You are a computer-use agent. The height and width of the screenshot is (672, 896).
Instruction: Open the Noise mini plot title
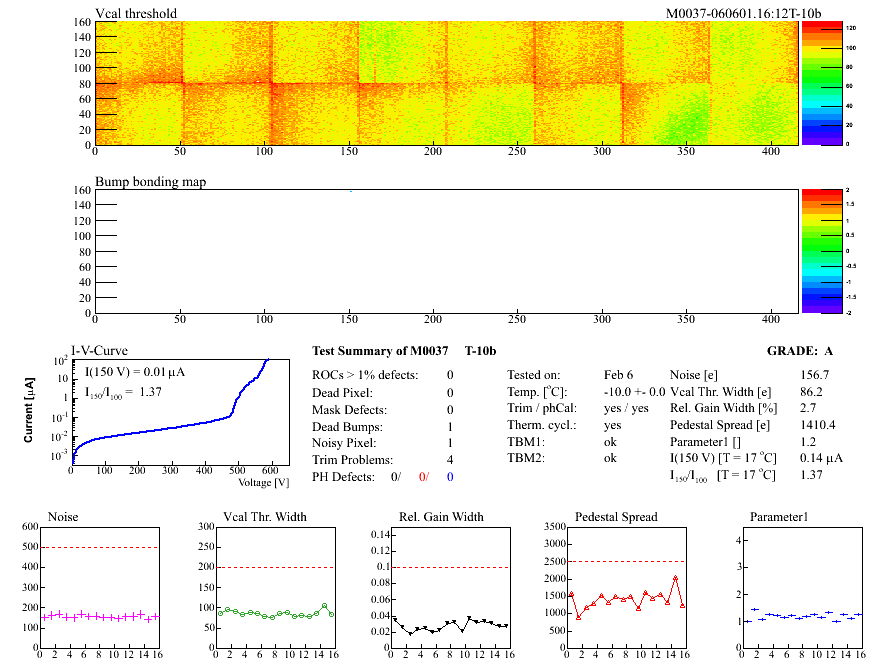[x=63, y=517]
